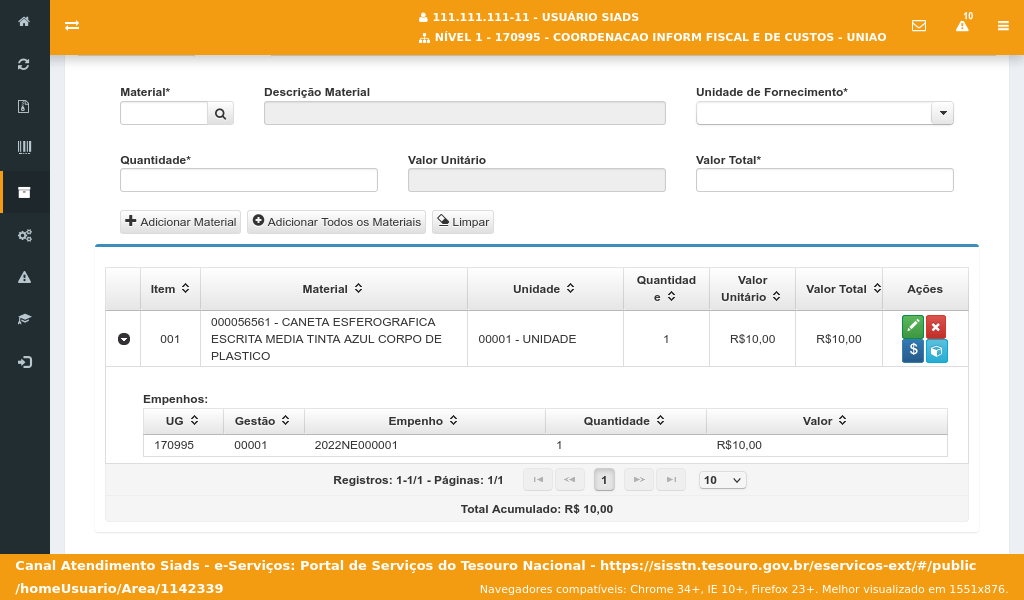
Task: Focus the Quantidade input field
Action: (x=249, y=180)
